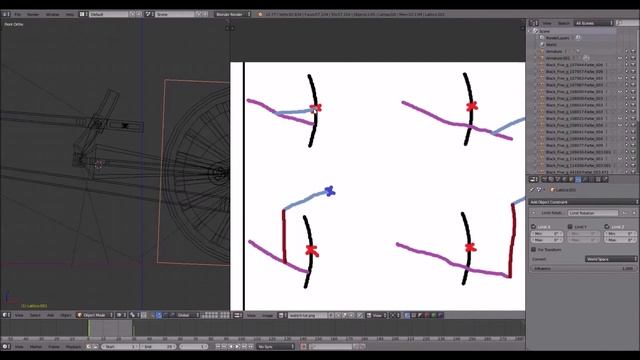Enable the For Transform checkbox
Image resolution: width=640 pixels, height=360 pixels.
pos(533,249)
